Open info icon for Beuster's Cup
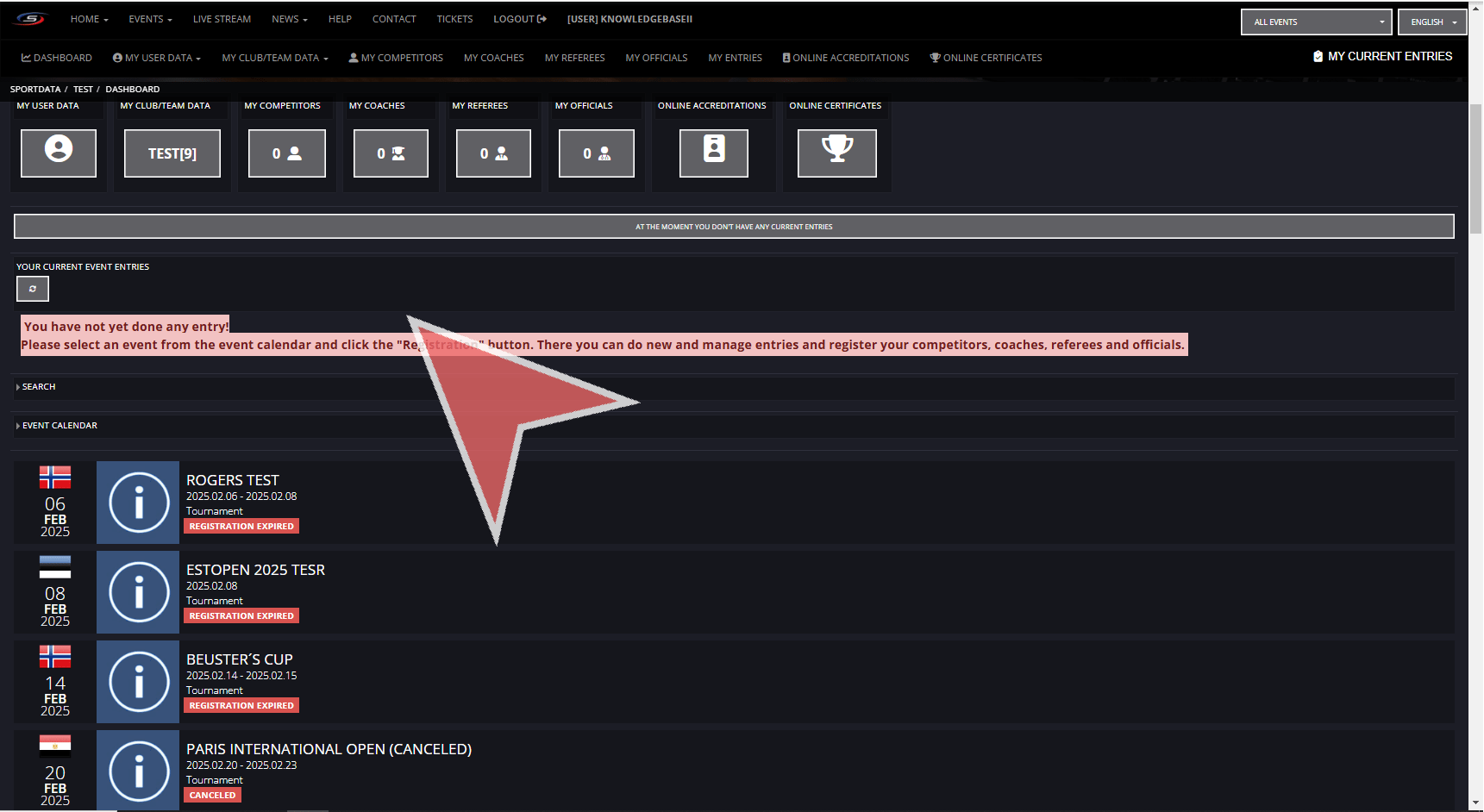The width and height of the screenshot is (1484, 812). pyautogui.click(x=138, y=682)
